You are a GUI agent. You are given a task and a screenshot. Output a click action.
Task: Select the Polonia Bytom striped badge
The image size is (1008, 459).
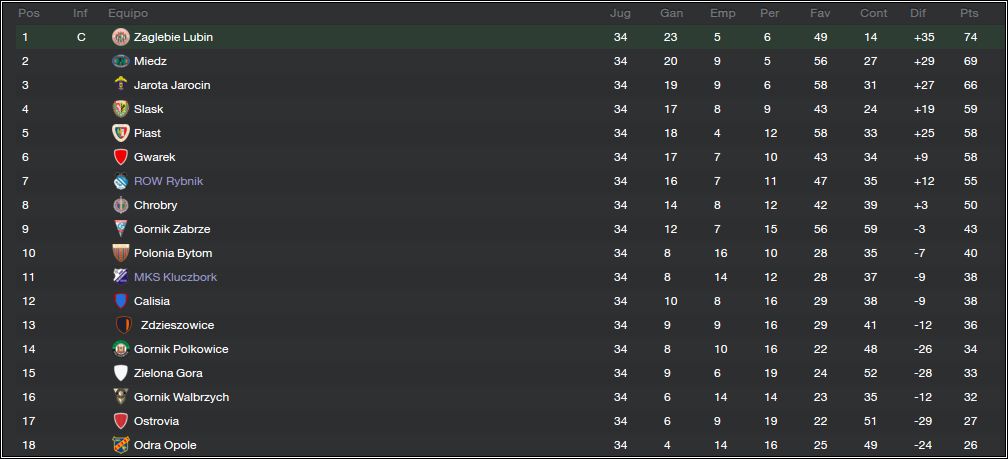point(121,253)
